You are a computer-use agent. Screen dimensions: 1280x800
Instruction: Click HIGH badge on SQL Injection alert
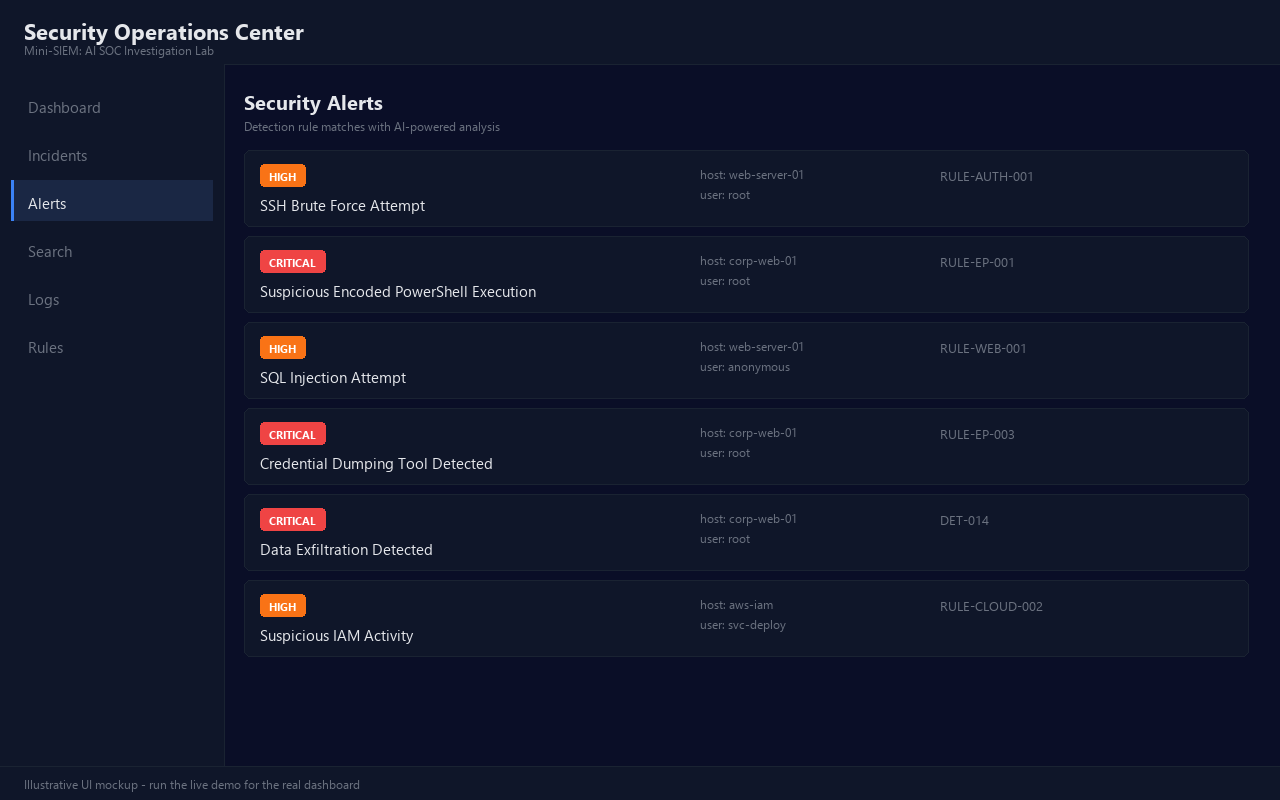pos(283,348)
